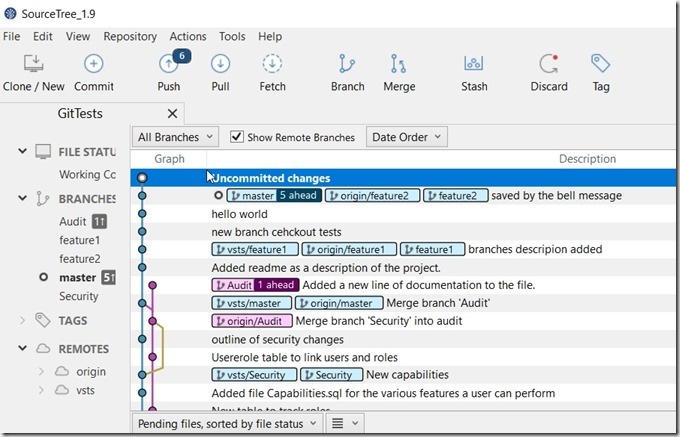Select commit 'new branch cehckout tests'
The image size is (680, 437).
click(403, 232)
